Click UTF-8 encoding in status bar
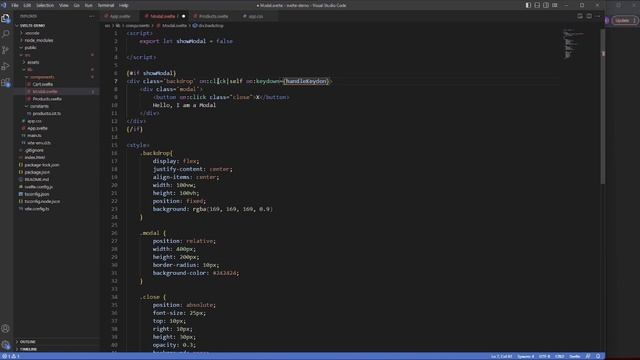 pos(544,356)
